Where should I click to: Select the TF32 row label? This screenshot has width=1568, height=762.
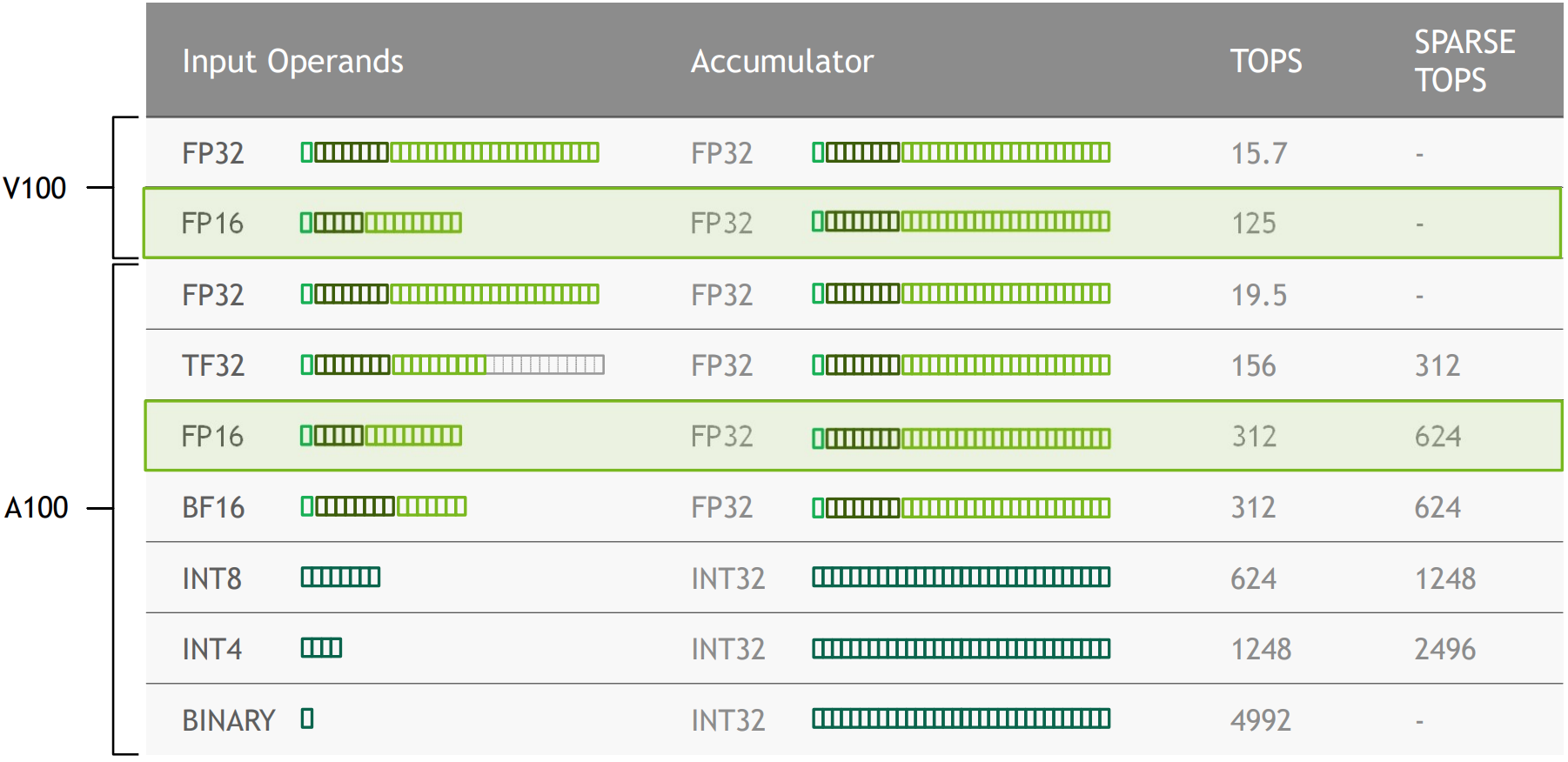click(213, 365)
